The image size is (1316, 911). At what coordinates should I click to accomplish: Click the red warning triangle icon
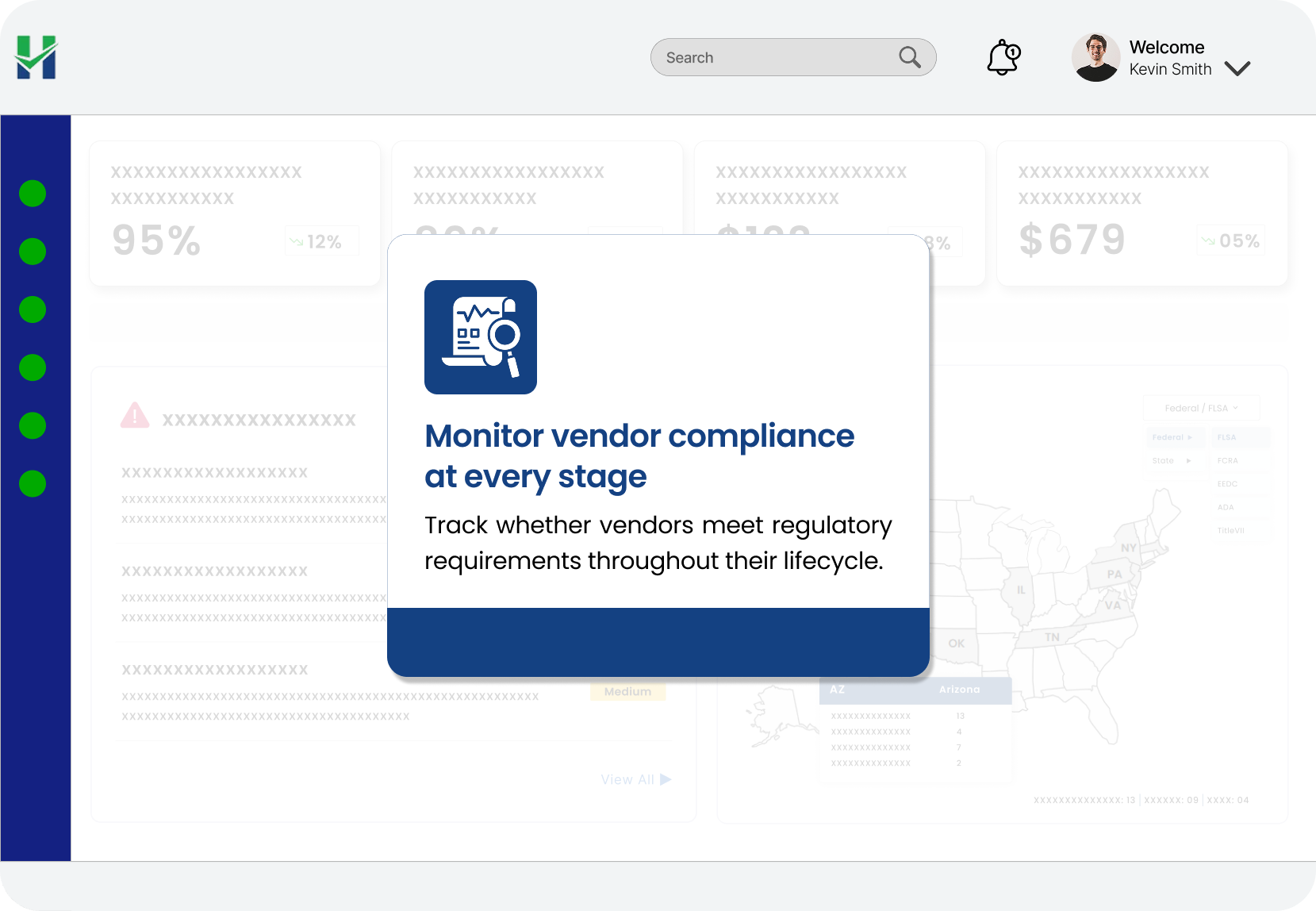[135, 416]
